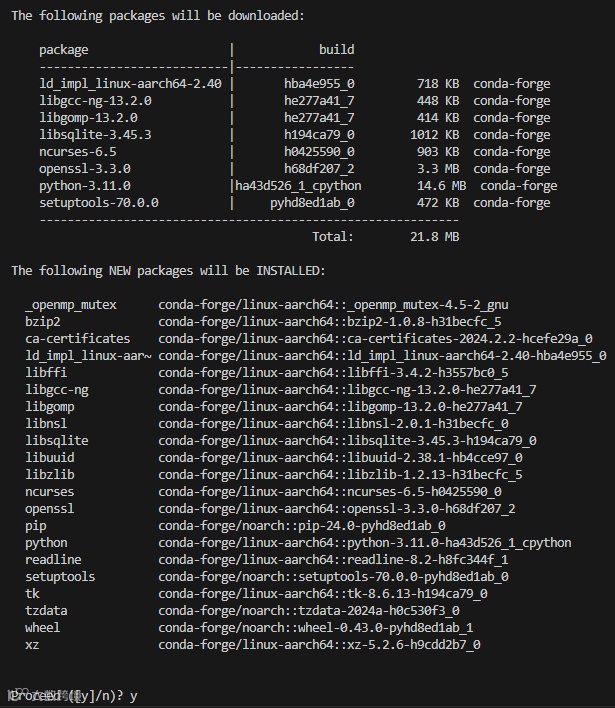Click the ca-certificates package name
This screenshot has width=615, height=708.
pos(77,339)
